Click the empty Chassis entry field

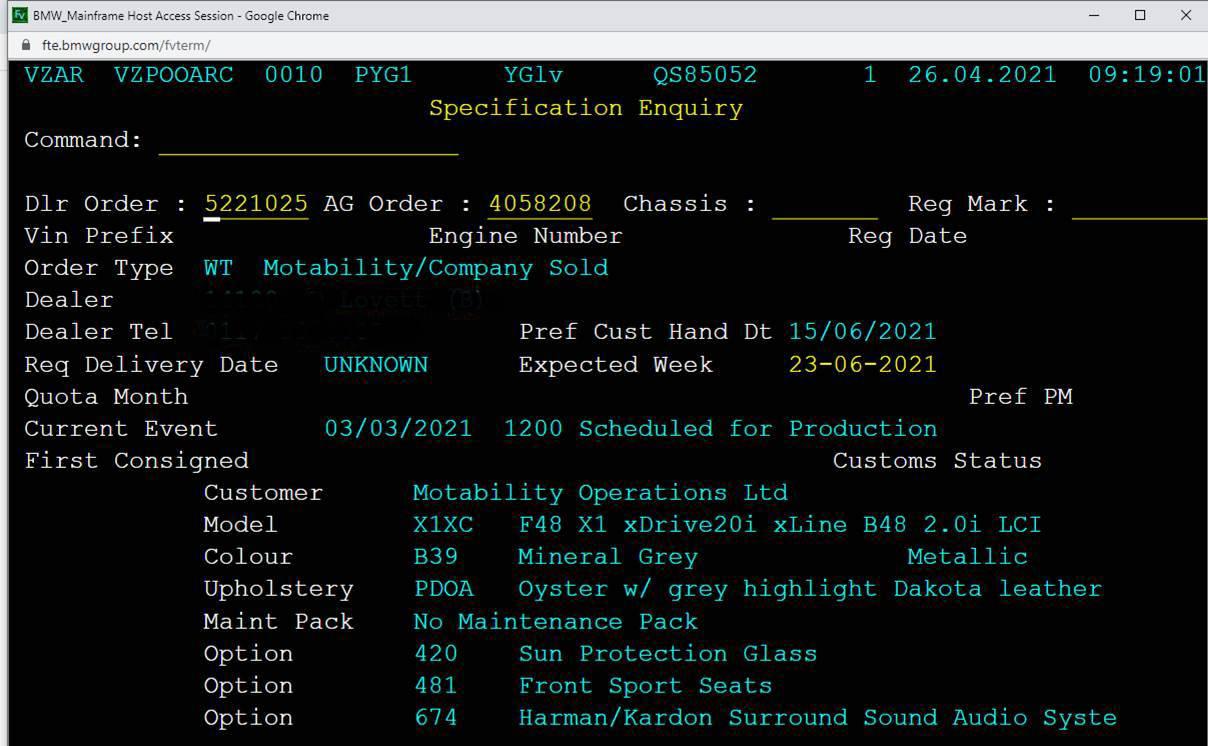click(824, 205)
